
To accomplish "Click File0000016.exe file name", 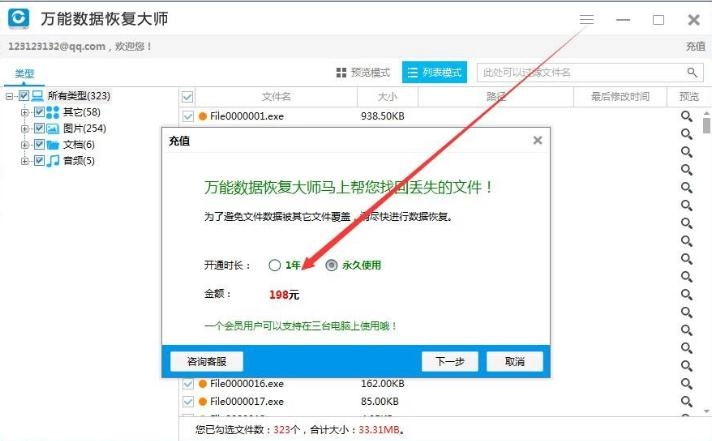I will (247, 384).
